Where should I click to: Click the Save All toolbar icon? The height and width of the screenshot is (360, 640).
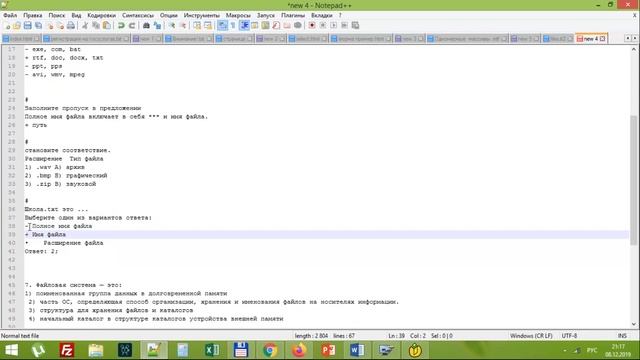(38, 26)
